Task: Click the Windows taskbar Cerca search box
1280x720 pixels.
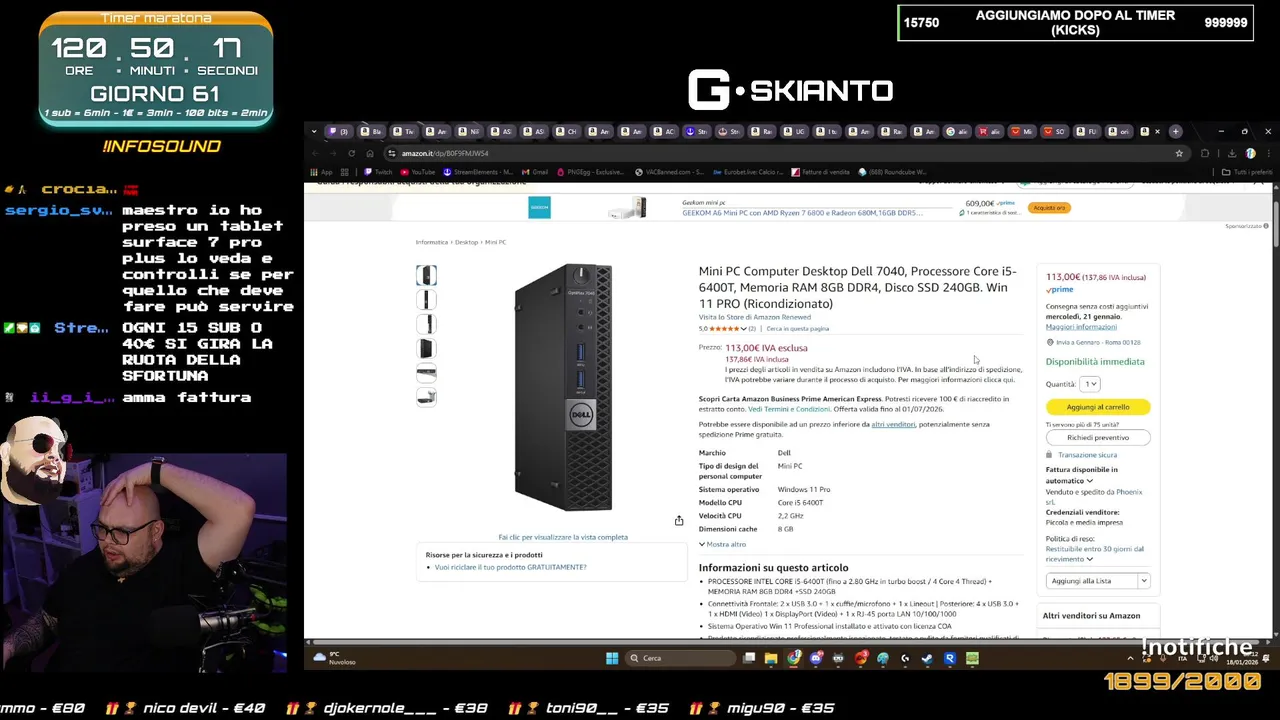Action: tap(680, 658)
